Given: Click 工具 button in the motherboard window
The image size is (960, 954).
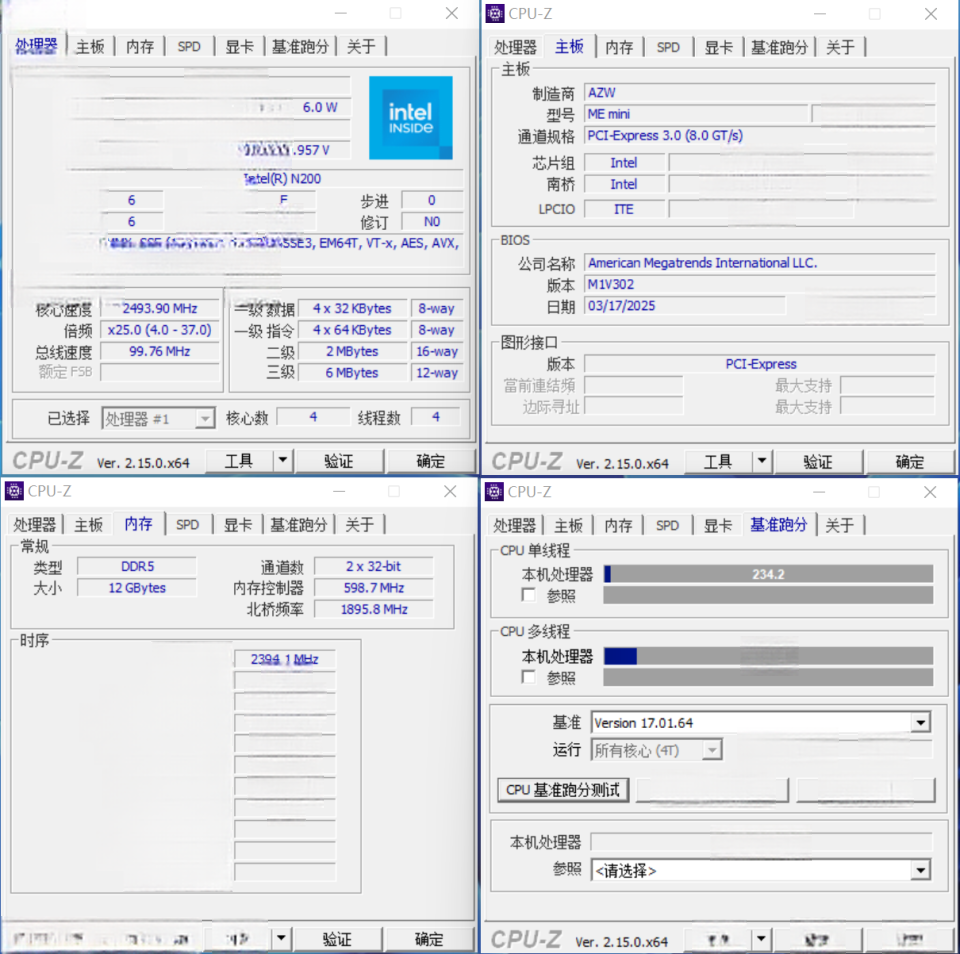Looking at the screenshot, I should tap(718, 461).
